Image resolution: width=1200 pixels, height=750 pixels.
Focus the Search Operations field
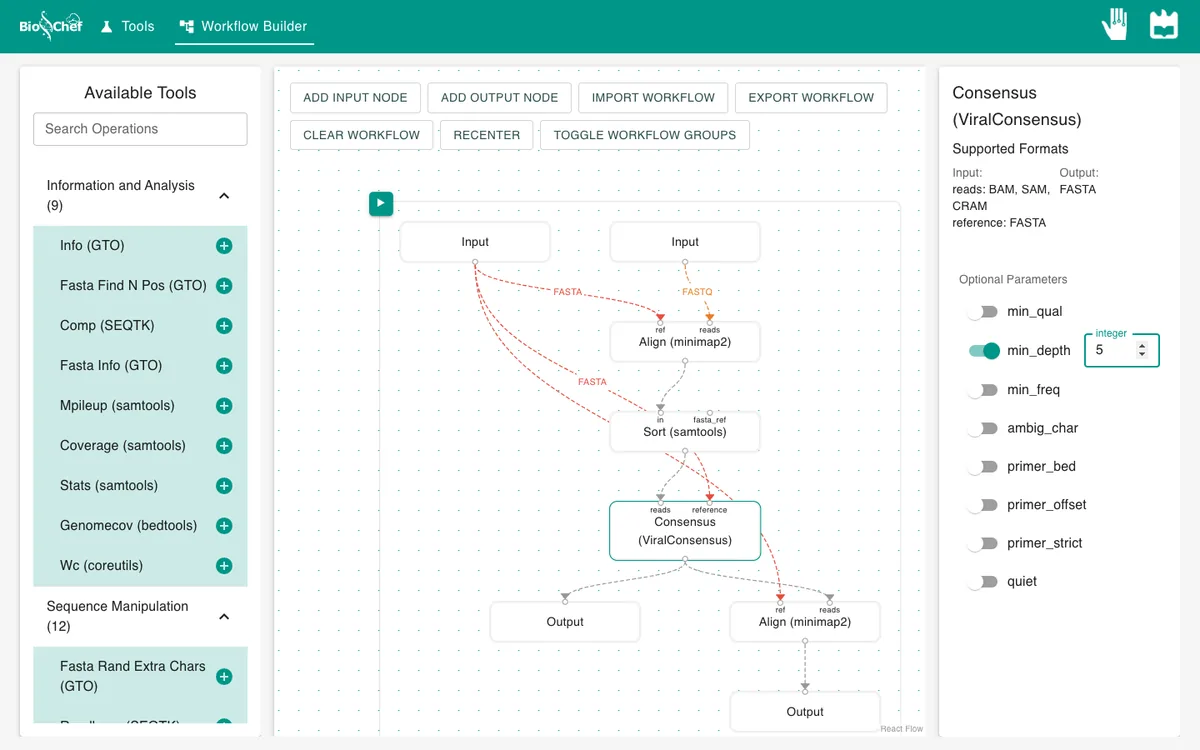(140, 129)
